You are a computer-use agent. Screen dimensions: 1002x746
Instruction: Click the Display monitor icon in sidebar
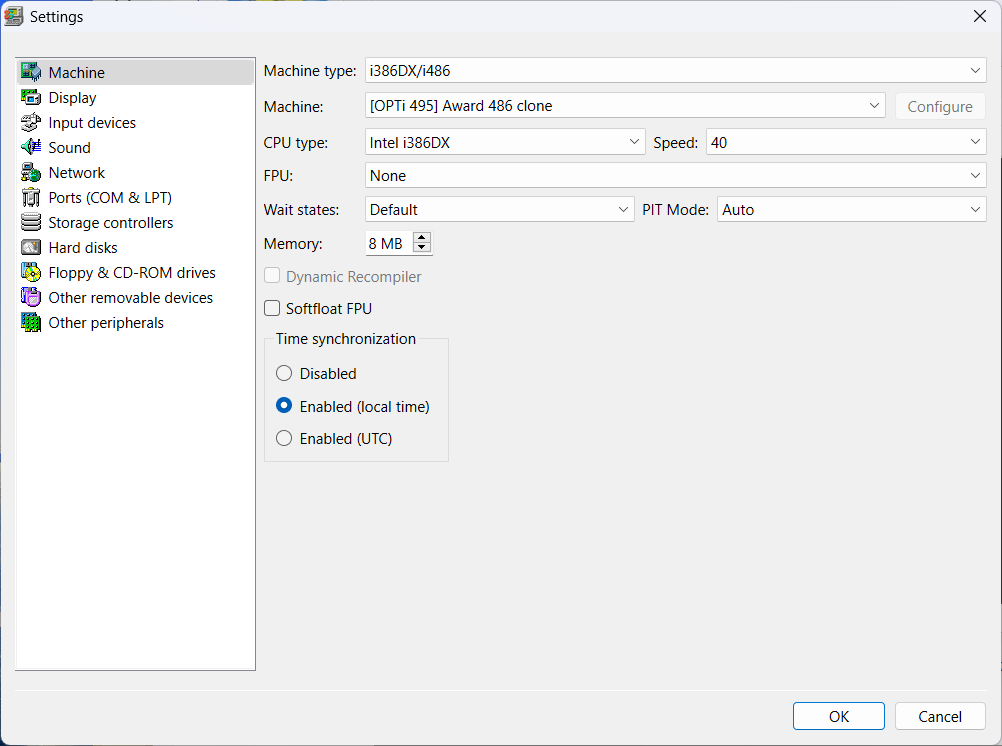point(30,98)
